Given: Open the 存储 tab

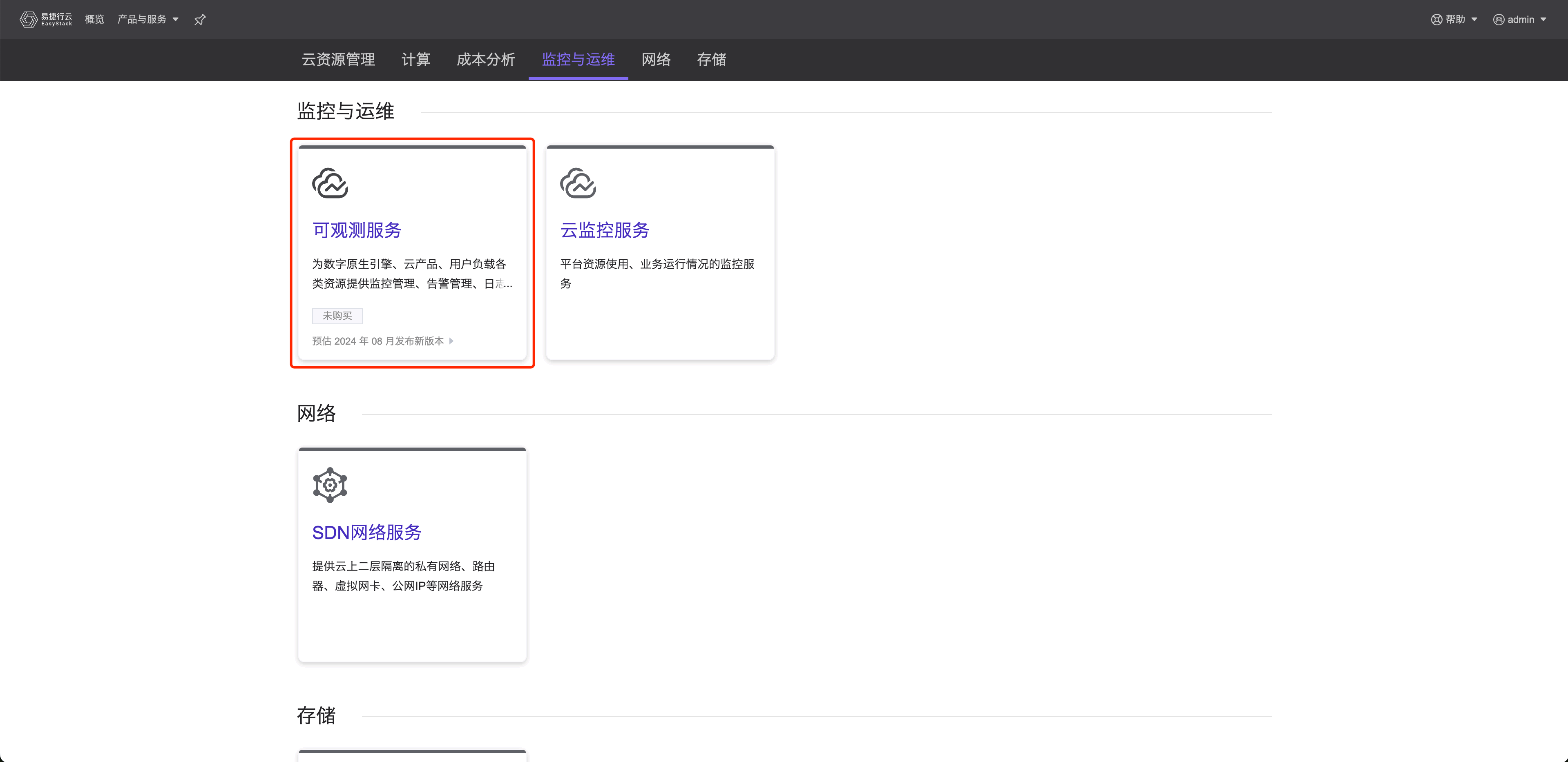Looking at the screenshot, I should (711, 60).
